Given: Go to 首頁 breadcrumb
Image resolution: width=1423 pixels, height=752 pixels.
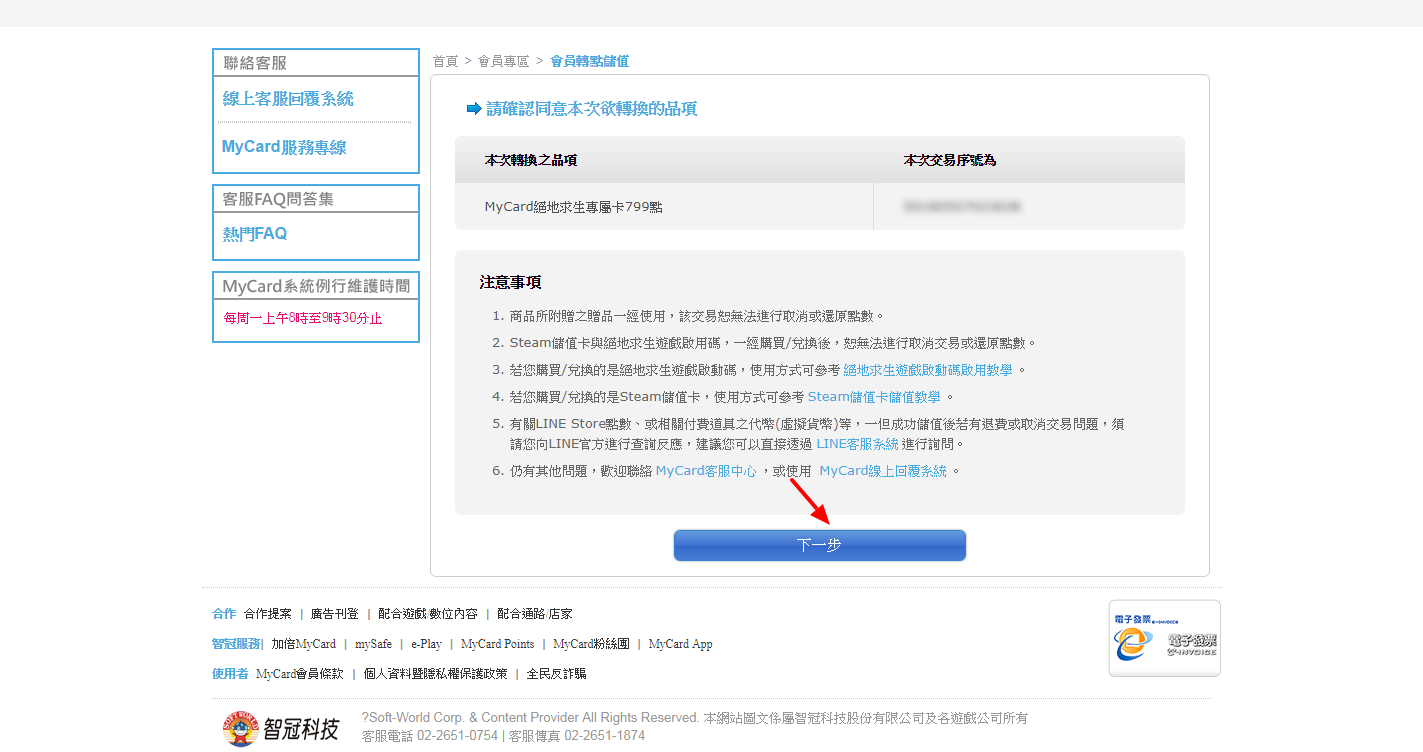Looking at the screenshot, I should [445, 61].
